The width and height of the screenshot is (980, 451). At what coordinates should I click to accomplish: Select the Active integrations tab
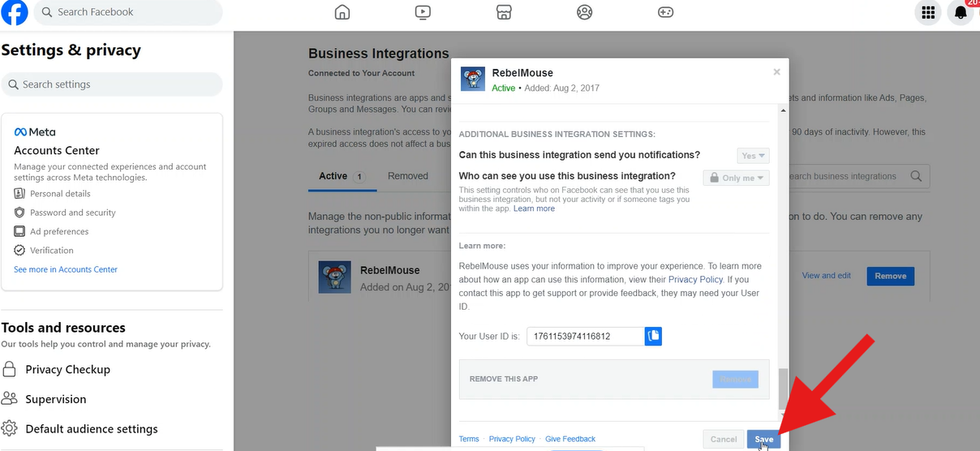(340, 176)
